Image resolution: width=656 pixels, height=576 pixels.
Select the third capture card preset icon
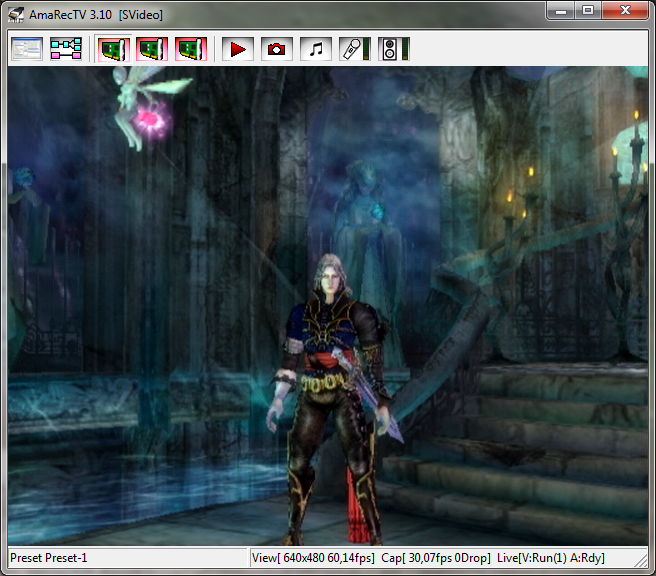click(190, 48)
